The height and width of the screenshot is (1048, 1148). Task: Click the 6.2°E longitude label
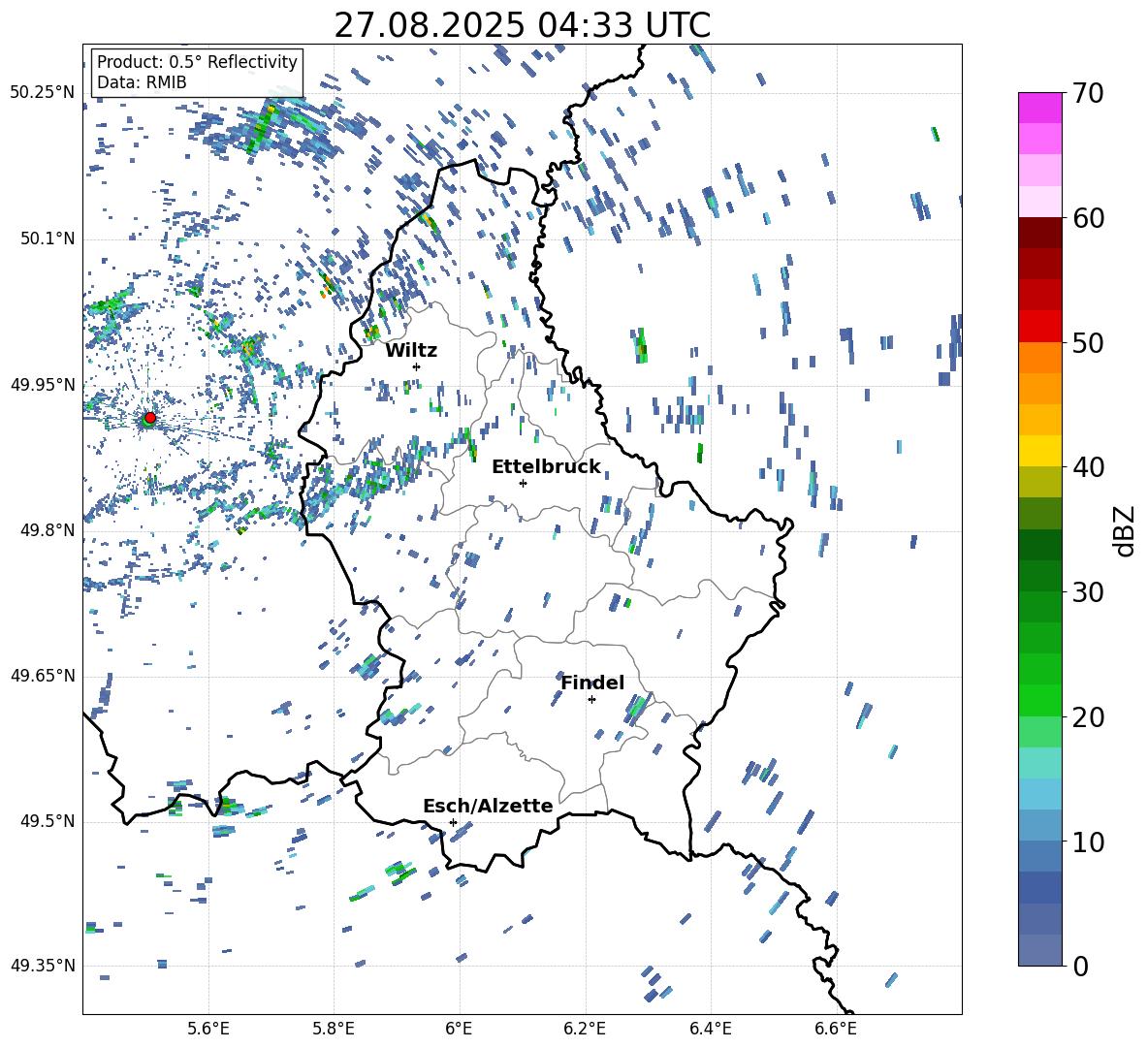[x=585, y=1029]
